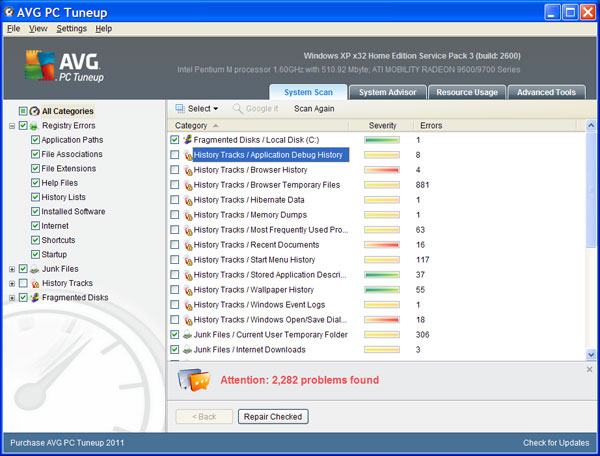Viewport: 600px width, 456px height.
Task: Click the Browser History row icon
Action: 188,170
